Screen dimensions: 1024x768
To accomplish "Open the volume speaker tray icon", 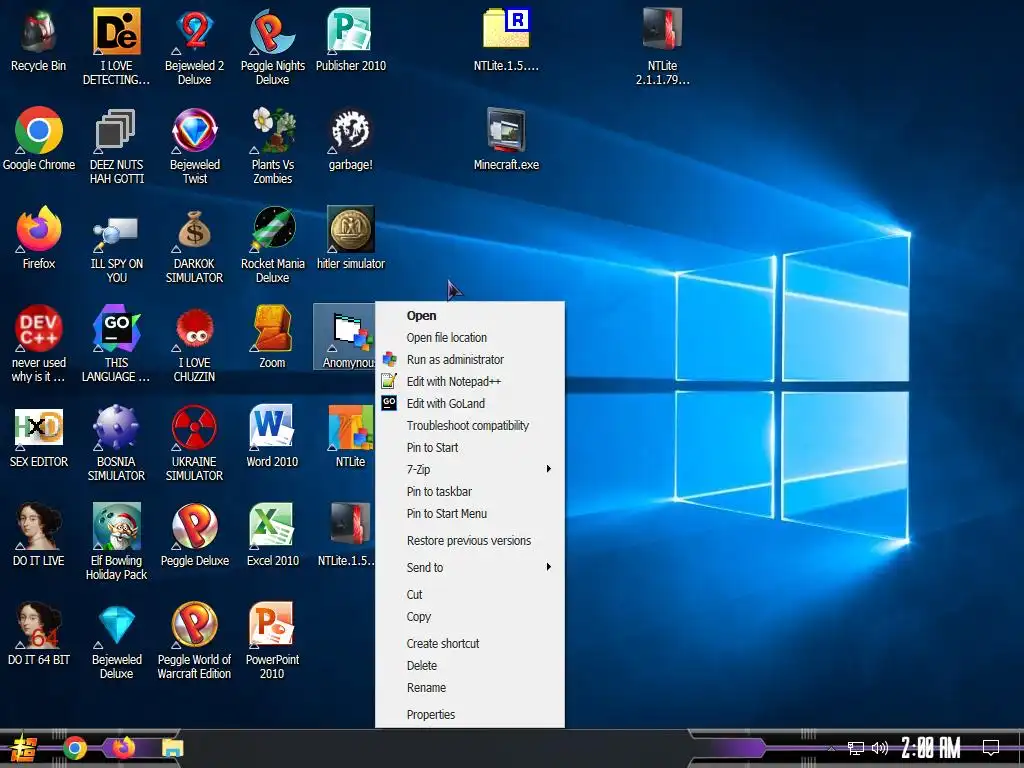I will (x=880, y=748).
